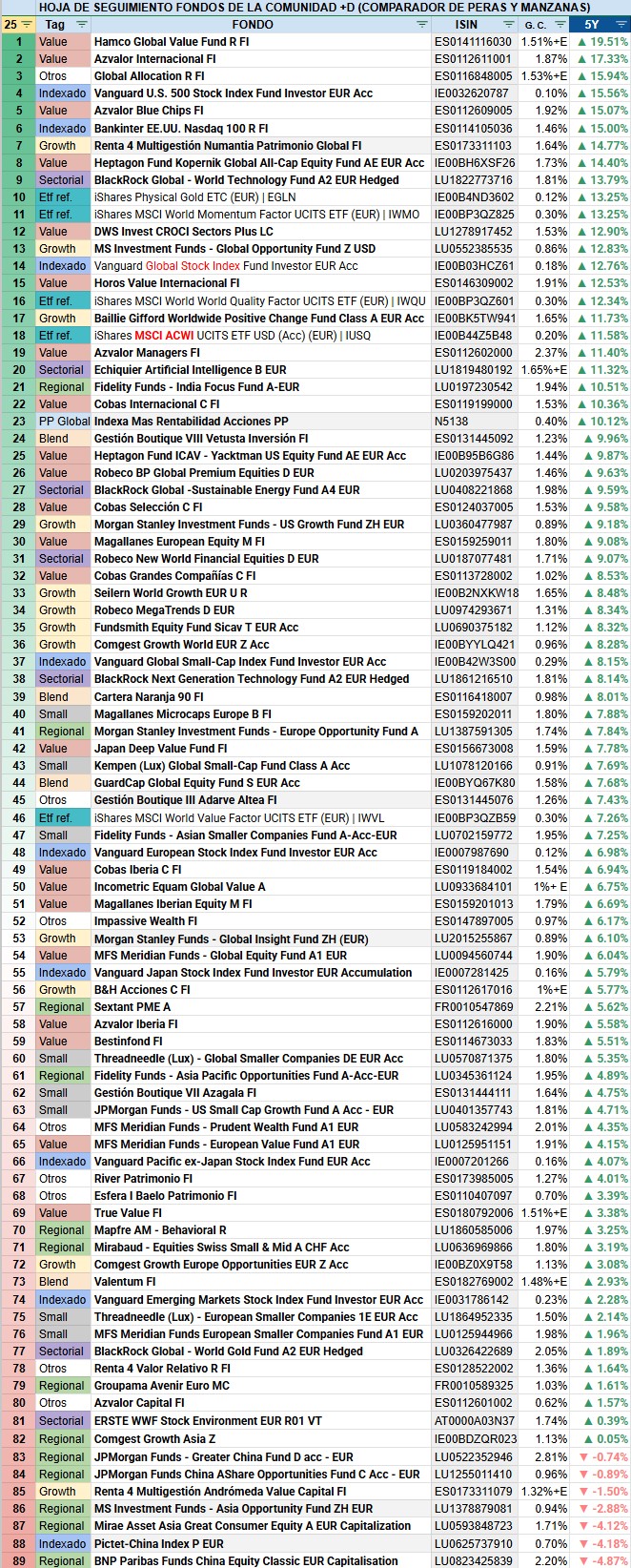The height and width of the screenshot is (1568, 631).
Task: Click the Sectorial tag for BlackRock World Technology
Action: pos(64,180)
